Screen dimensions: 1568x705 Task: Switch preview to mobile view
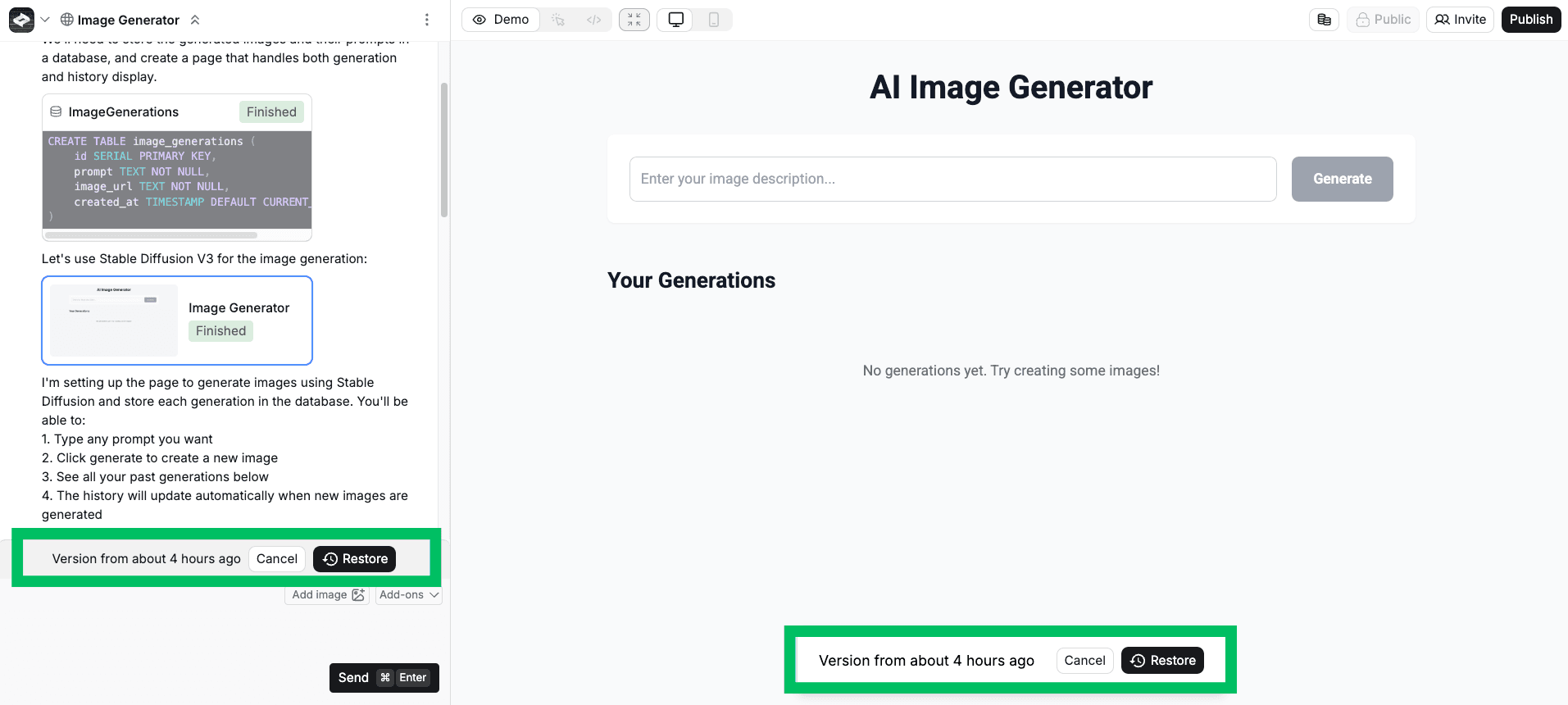pos(714,20)
